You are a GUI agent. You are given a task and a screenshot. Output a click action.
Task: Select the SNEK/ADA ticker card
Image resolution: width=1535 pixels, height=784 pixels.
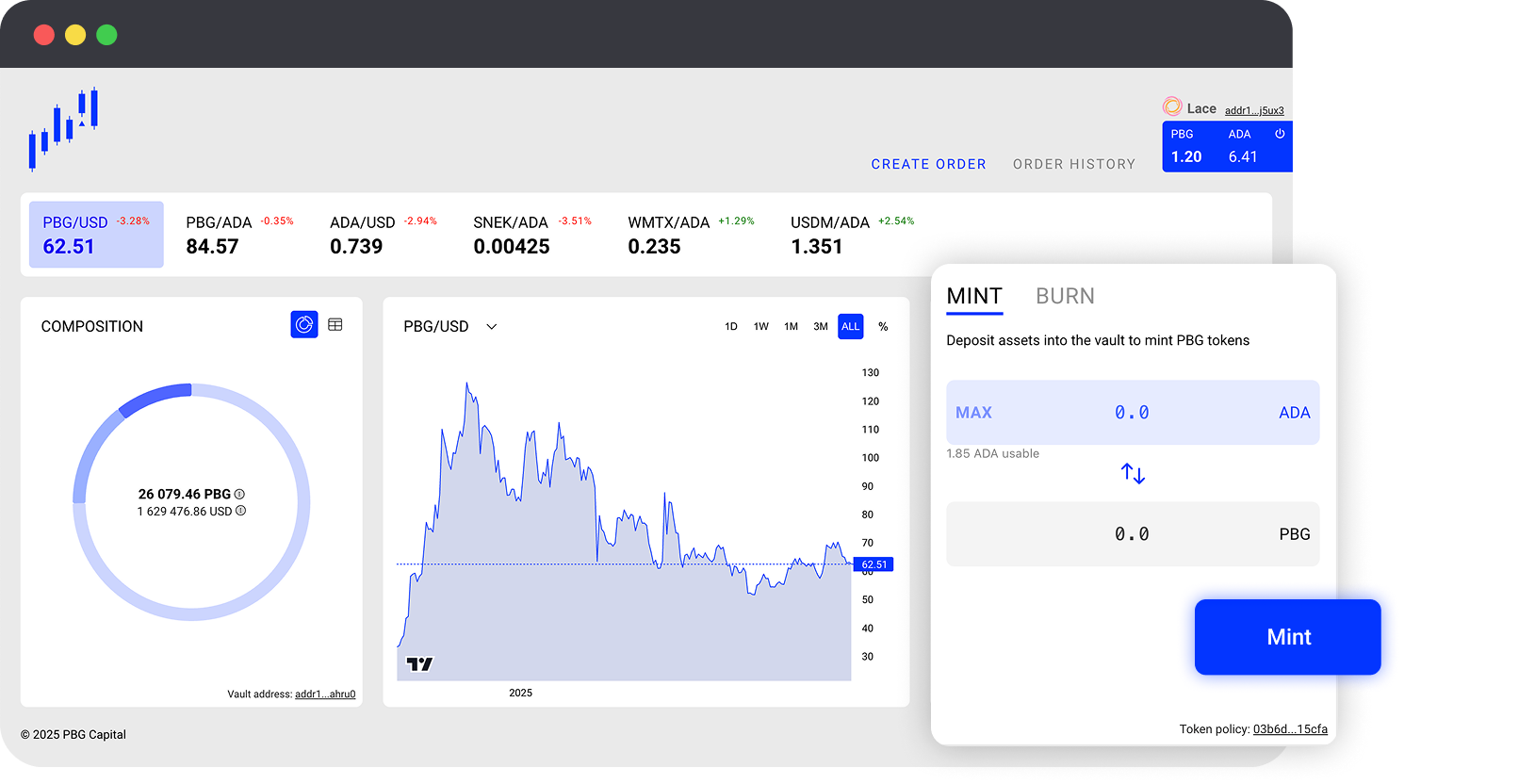[532, 235]
